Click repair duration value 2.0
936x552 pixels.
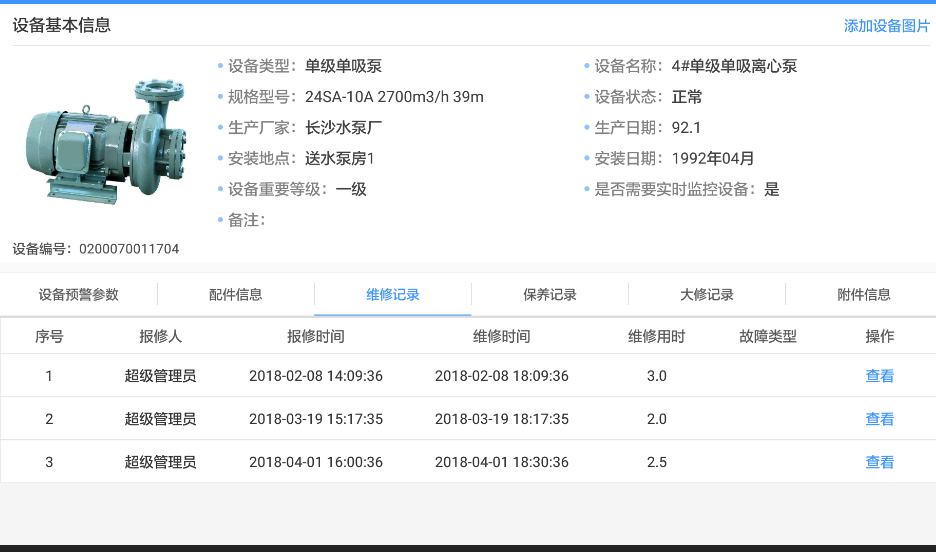(657, 419)
